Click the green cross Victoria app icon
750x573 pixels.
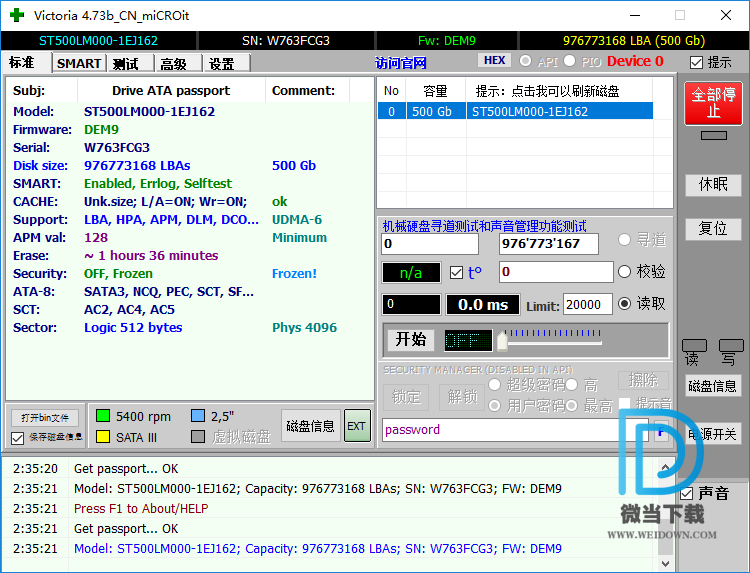tap(17, 15)
